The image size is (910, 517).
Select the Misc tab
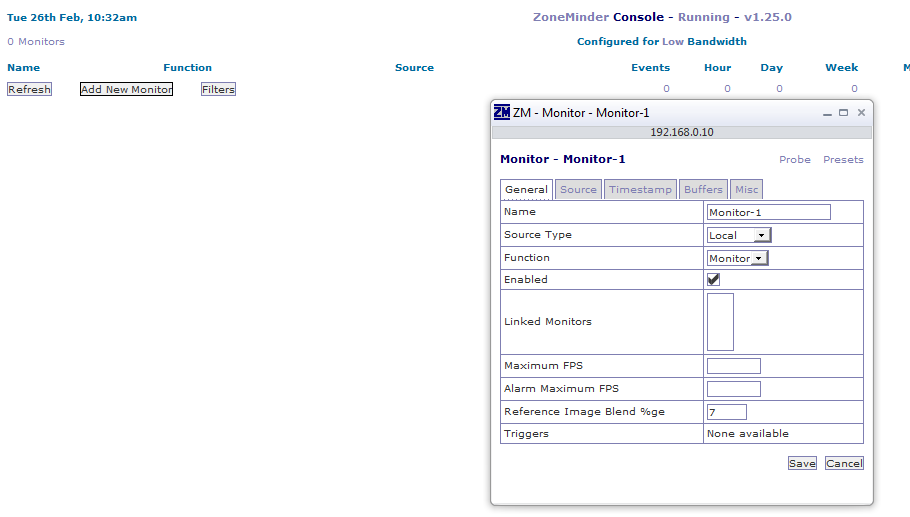746,189
